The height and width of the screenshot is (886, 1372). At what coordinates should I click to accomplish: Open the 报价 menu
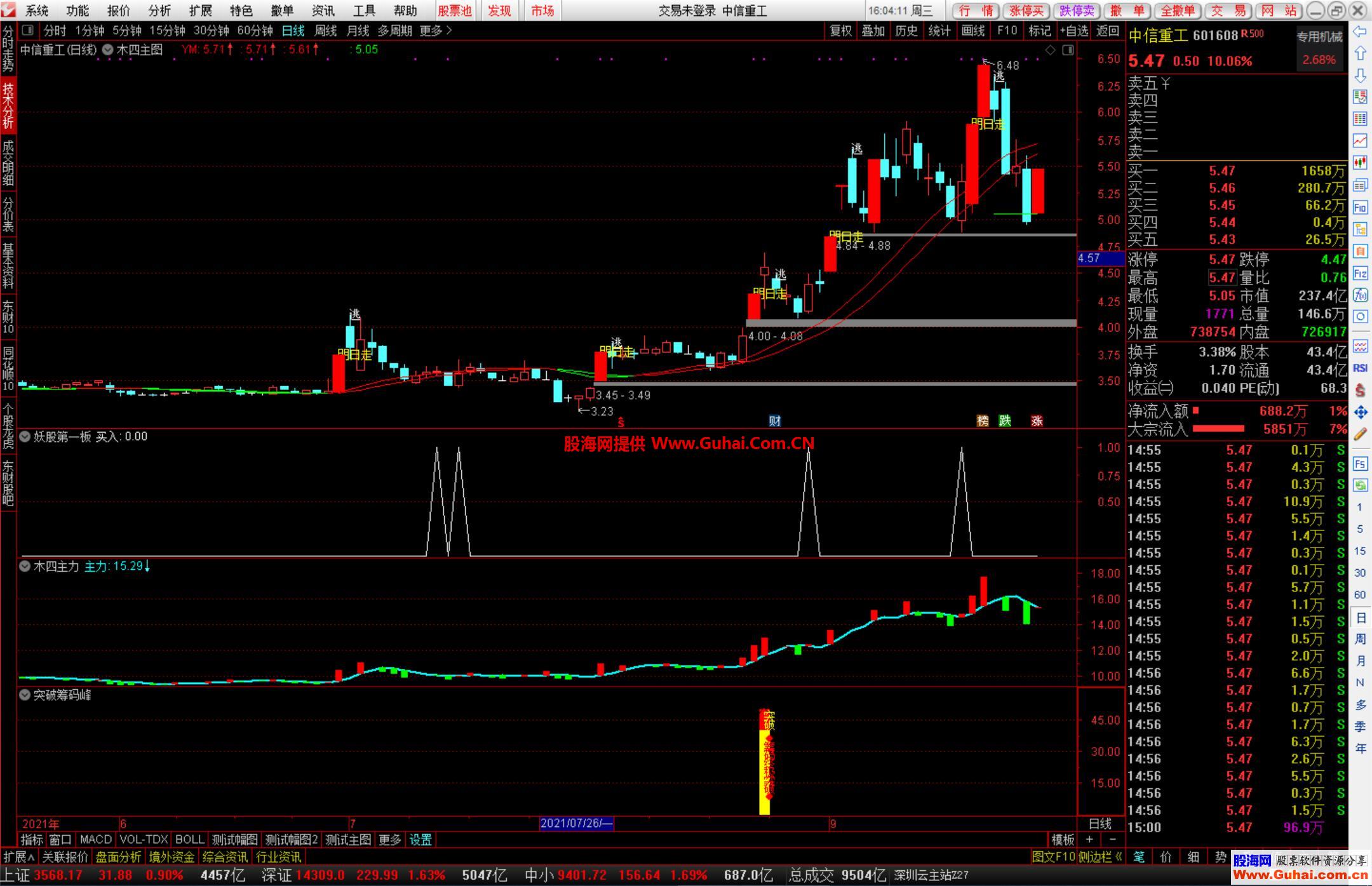[x=118, y=11]
